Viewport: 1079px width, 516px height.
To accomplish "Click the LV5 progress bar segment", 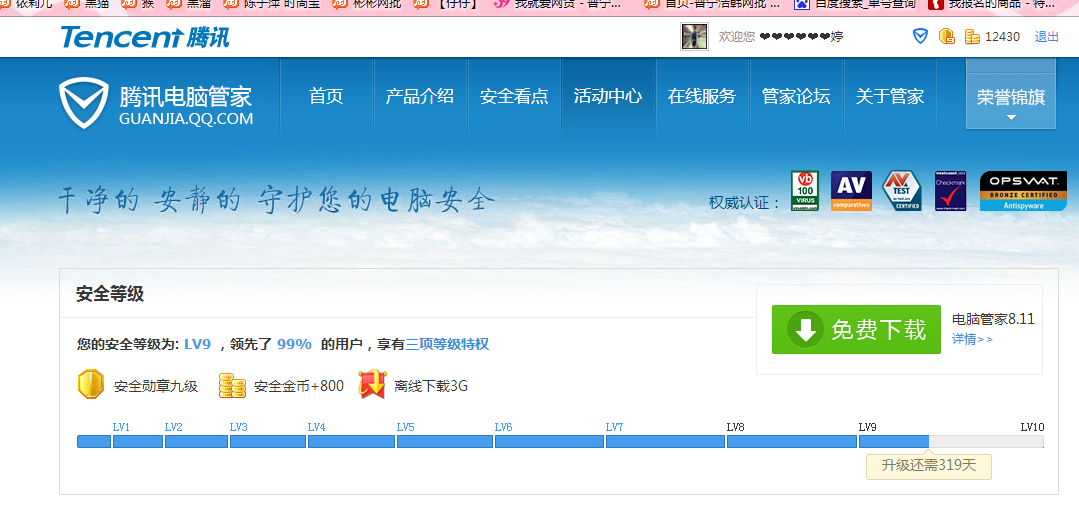I will (445, 441).
